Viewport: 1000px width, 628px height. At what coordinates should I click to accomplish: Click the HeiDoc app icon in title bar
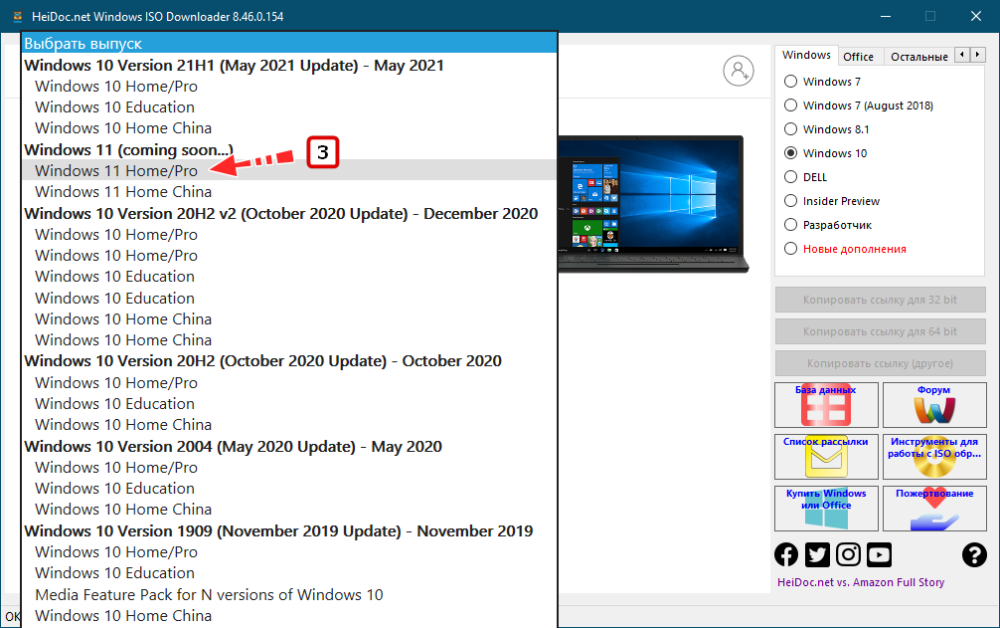click(17, 17)
